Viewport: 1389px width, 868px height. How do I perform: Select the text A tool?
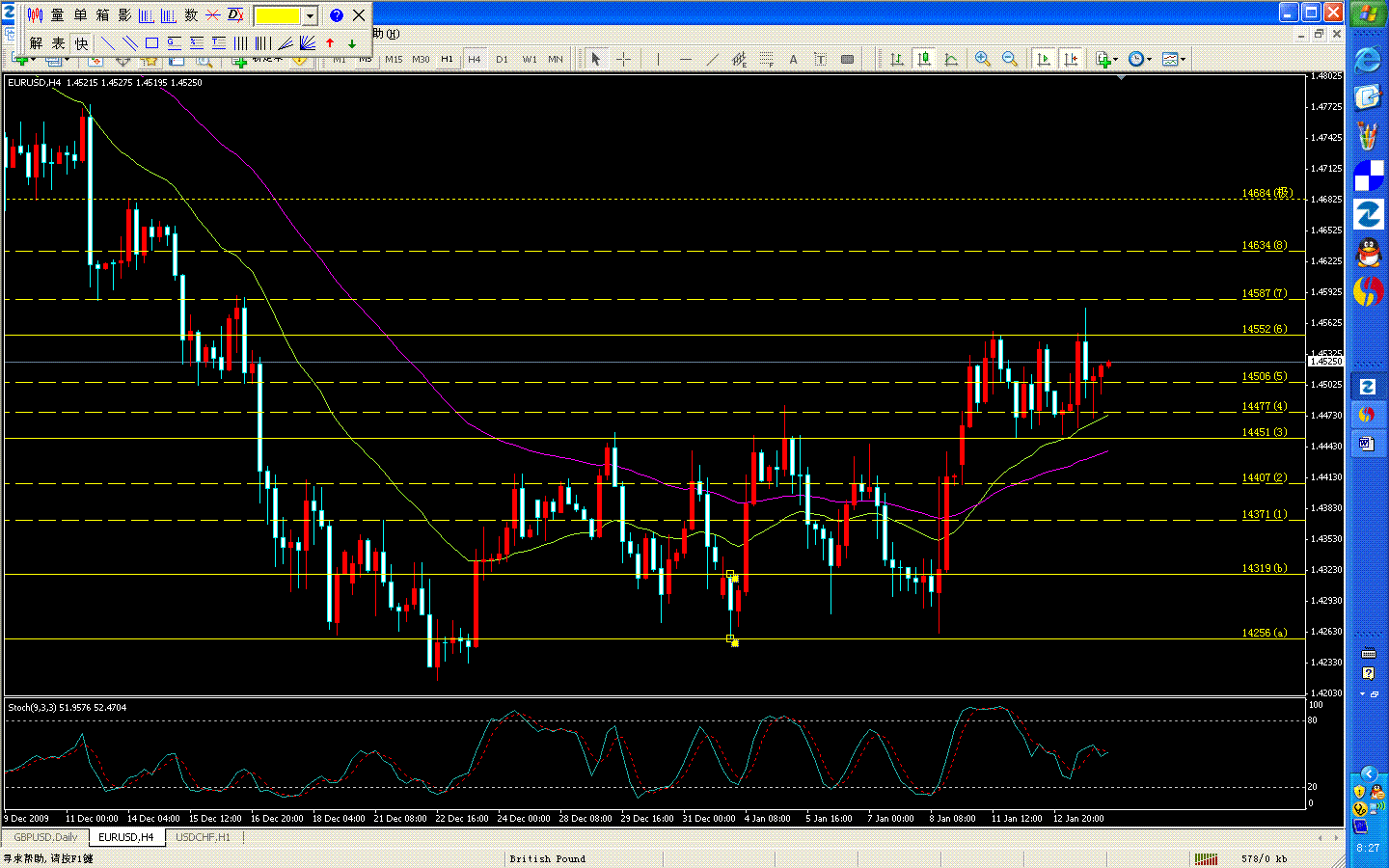point(793,60)
